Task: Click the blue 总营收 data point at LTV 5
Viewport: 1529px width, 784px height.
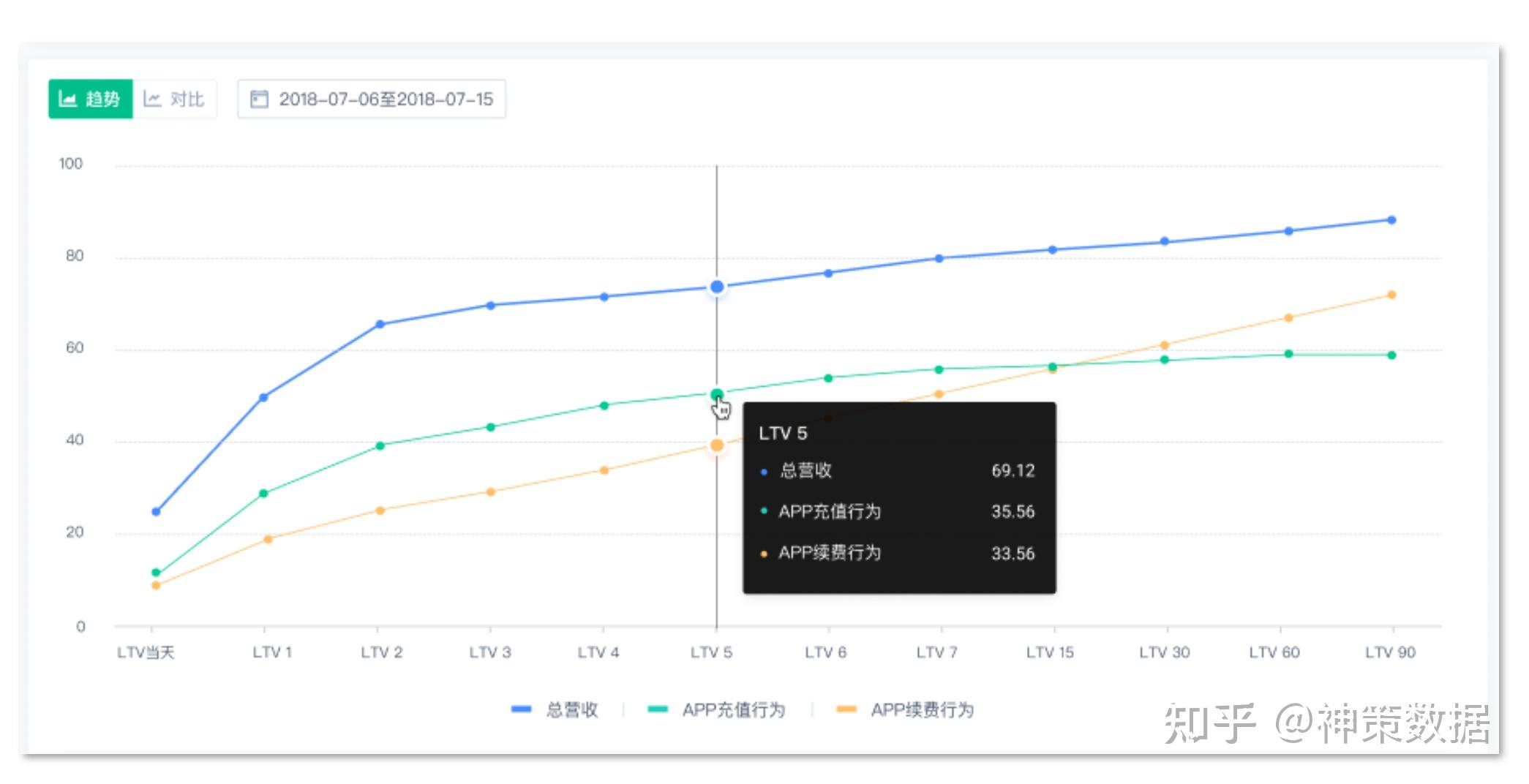Action: 717,287
